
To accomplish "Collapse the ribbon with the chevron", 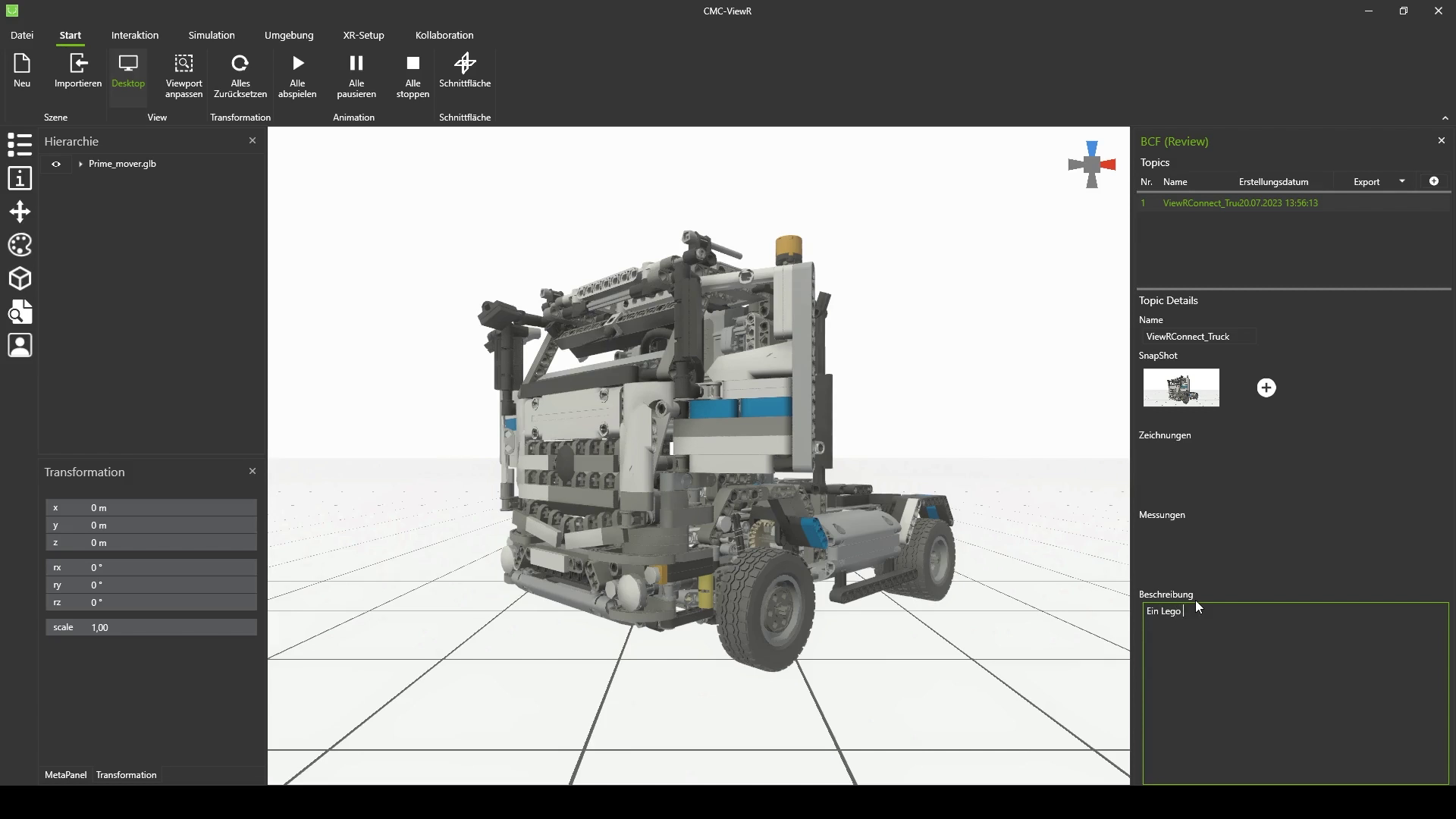I will tap(1445, 118).
